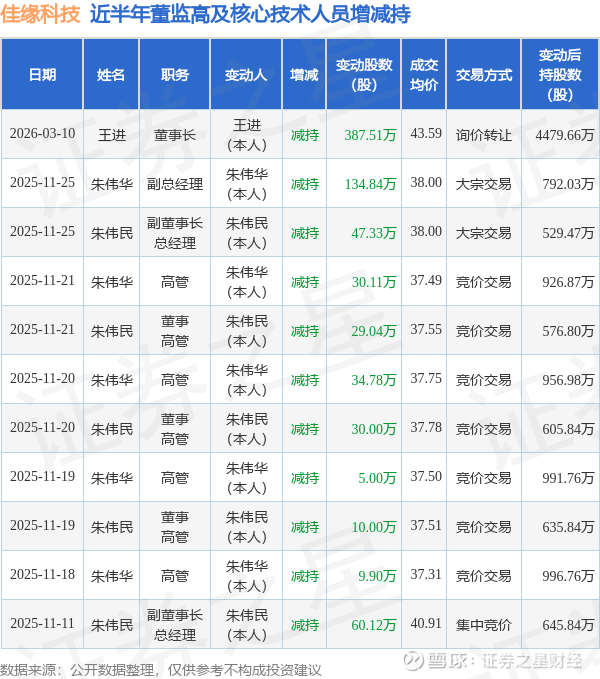Click the 董事长 position cell
The image size is (600, 679).
coord(175,135)
